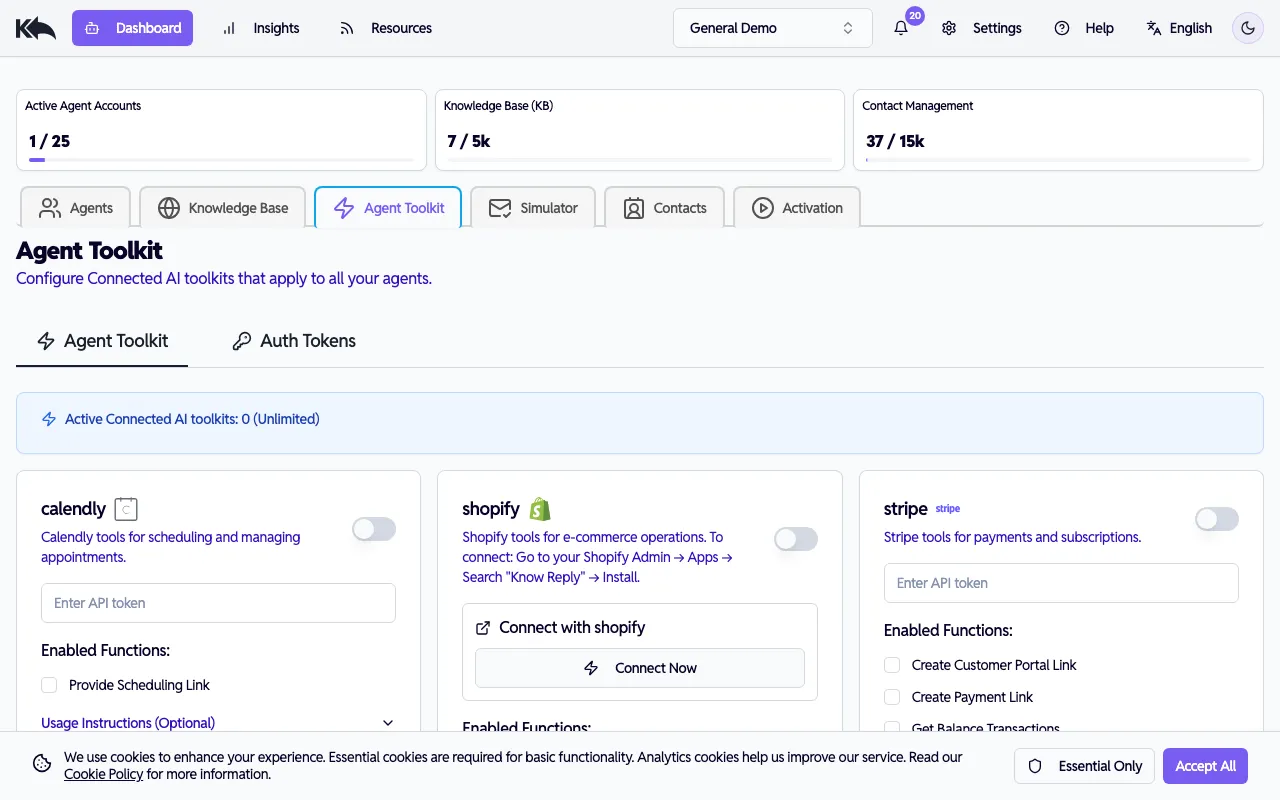Screen dimensions: 1280x800
Task: Open the Help question mark icon
Action: coord(1062,28)
